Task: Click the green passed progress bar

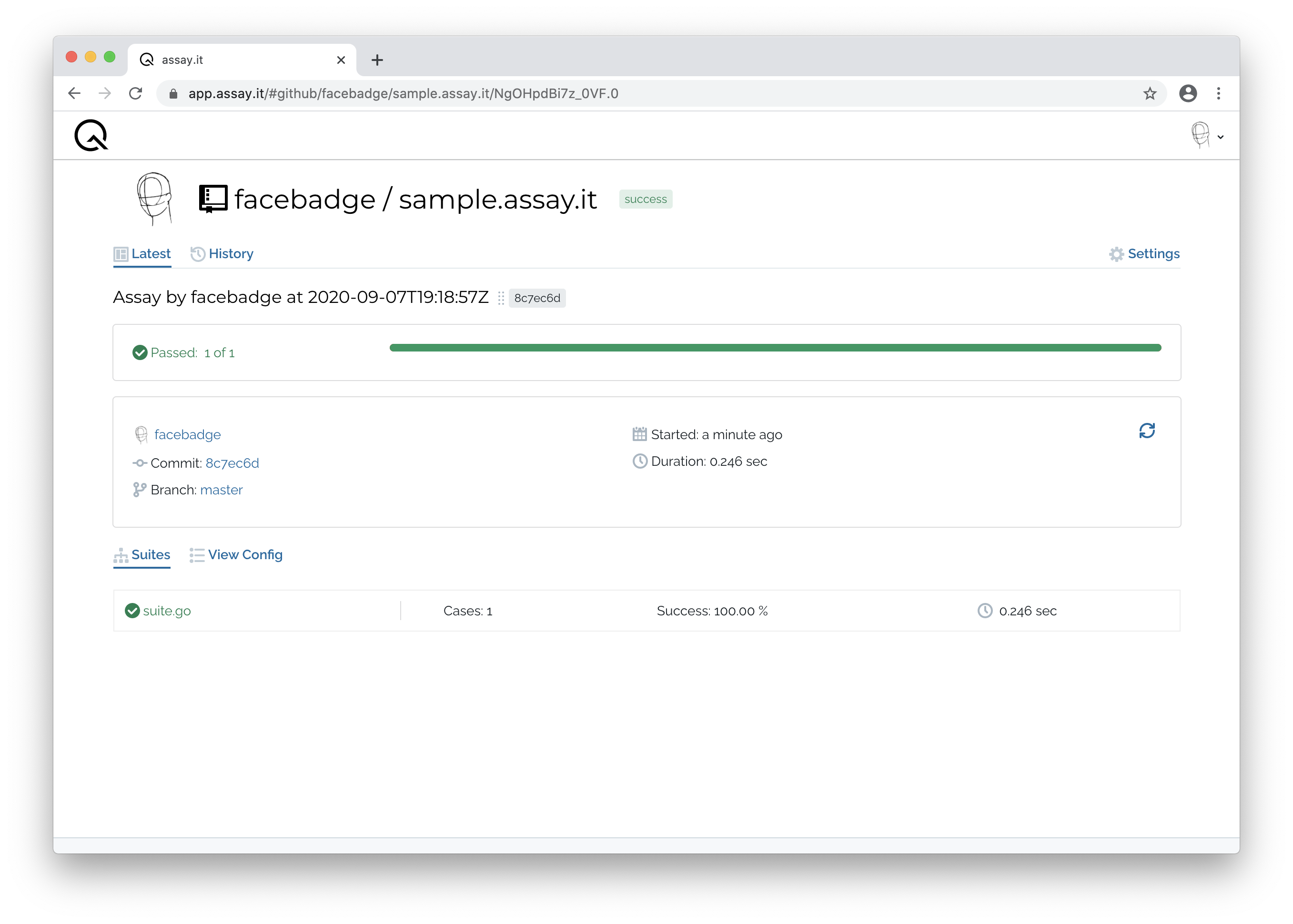Action: 775,348
